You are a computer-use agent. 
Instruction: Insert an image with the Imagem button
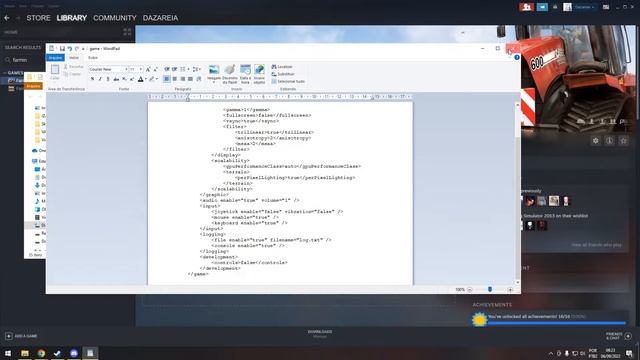click(214, 73)
